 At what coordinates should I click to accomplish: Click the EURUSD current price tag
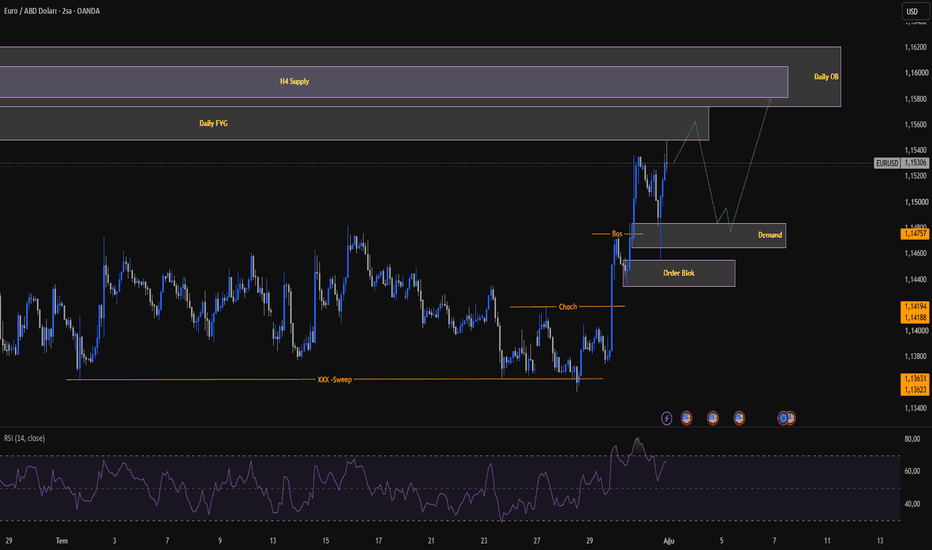point(887,163)
